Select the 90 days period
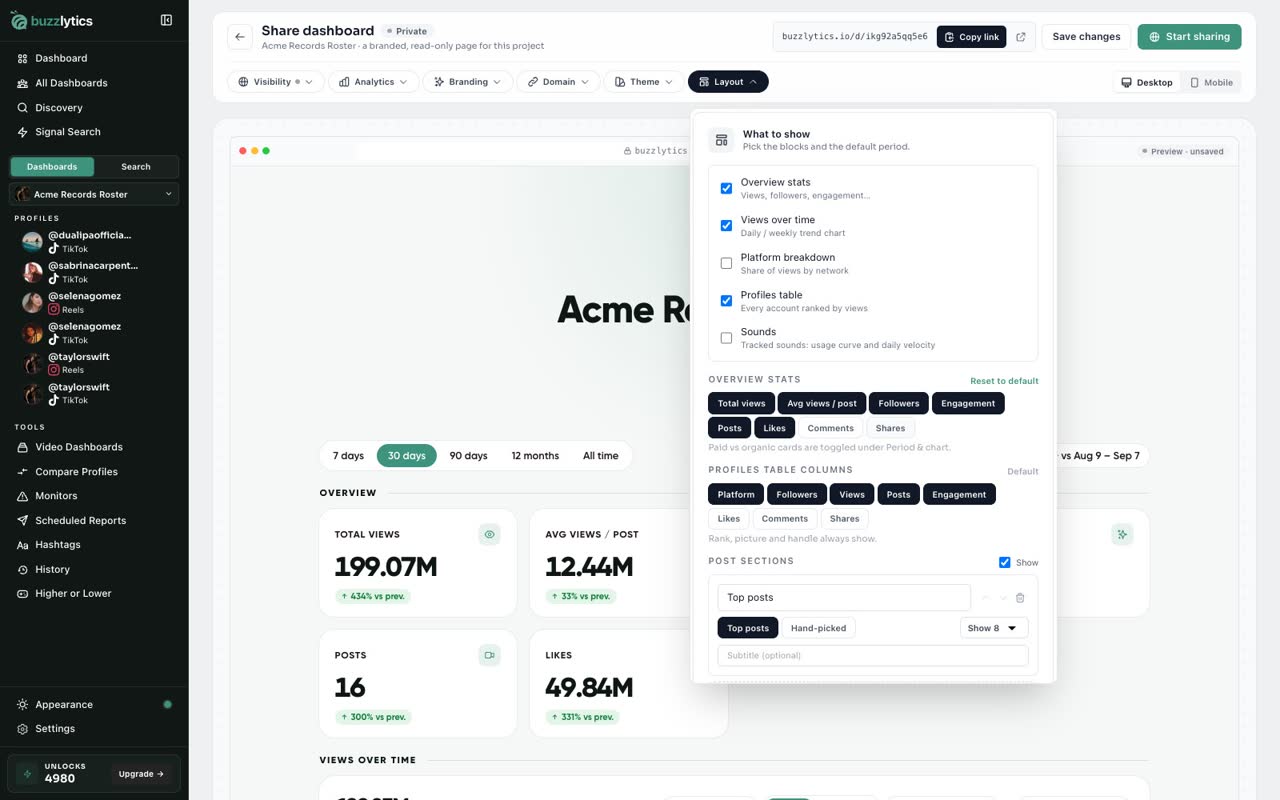The height and width of the screenshot is (800, 1280). pos(468,456)
